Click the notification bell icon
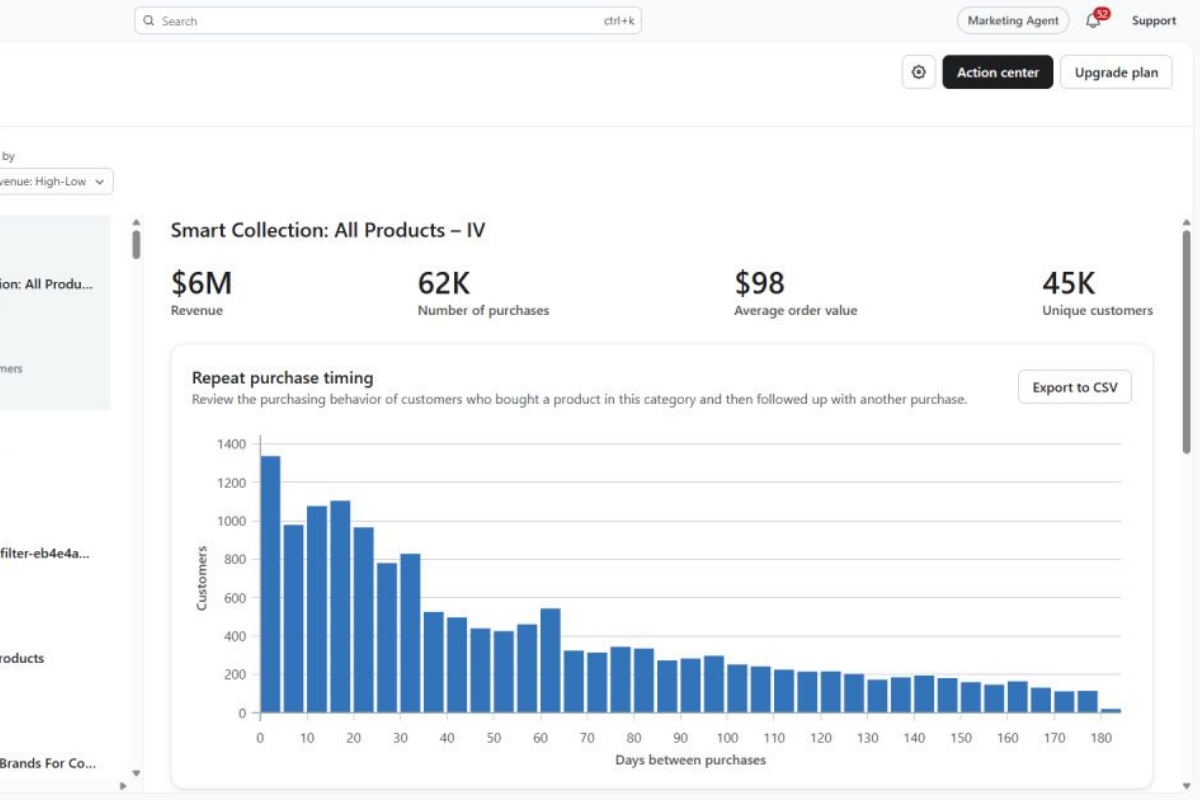 click(x=1092, y=21)
